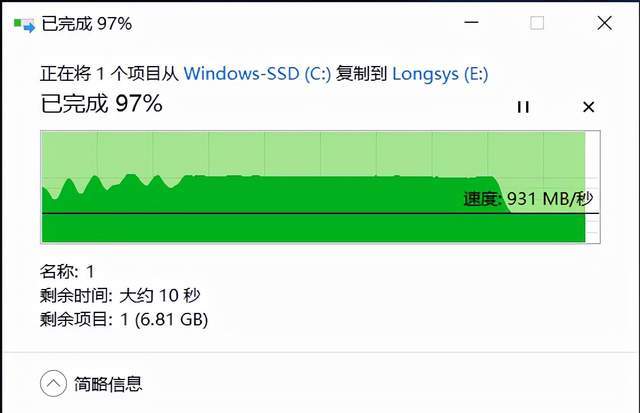Click the copy icon in the title bar

22,23
